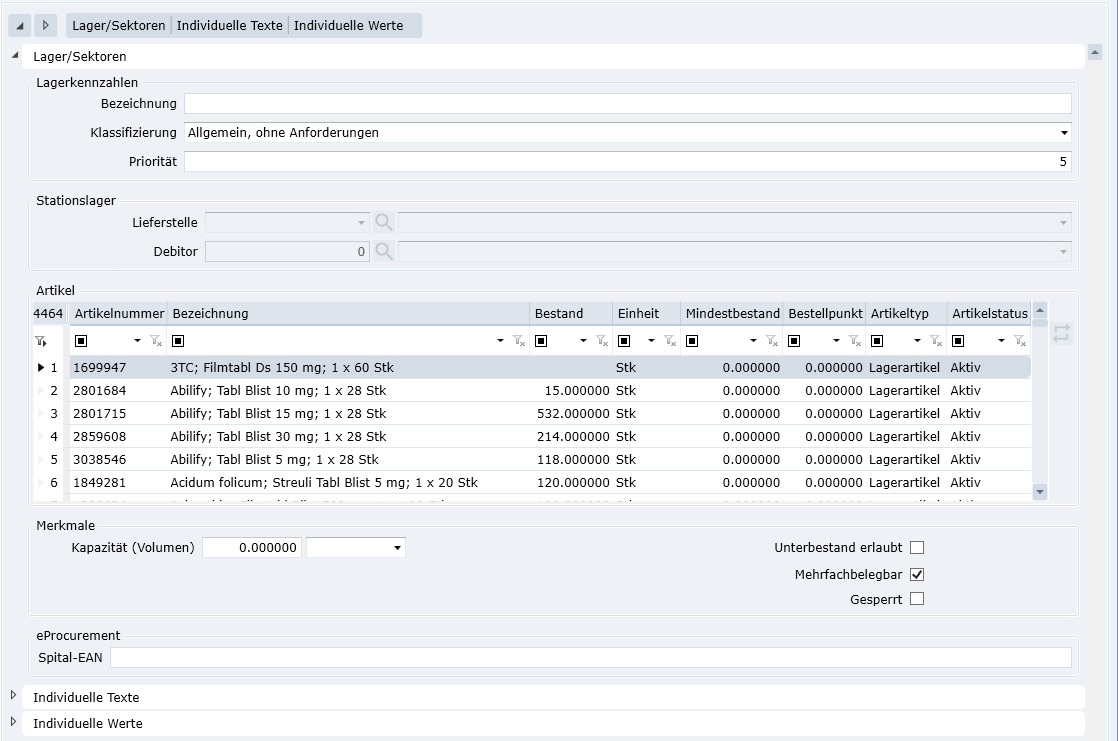This screenshot has height=741, width=1118.
Task: Enable the Unterbestand erlaubt checkbox
Action: coord(917,548)
